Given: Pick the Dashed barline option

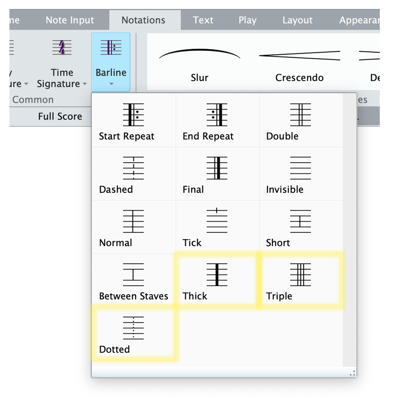Looking at the screenshot, I should [x=134, y=174].
